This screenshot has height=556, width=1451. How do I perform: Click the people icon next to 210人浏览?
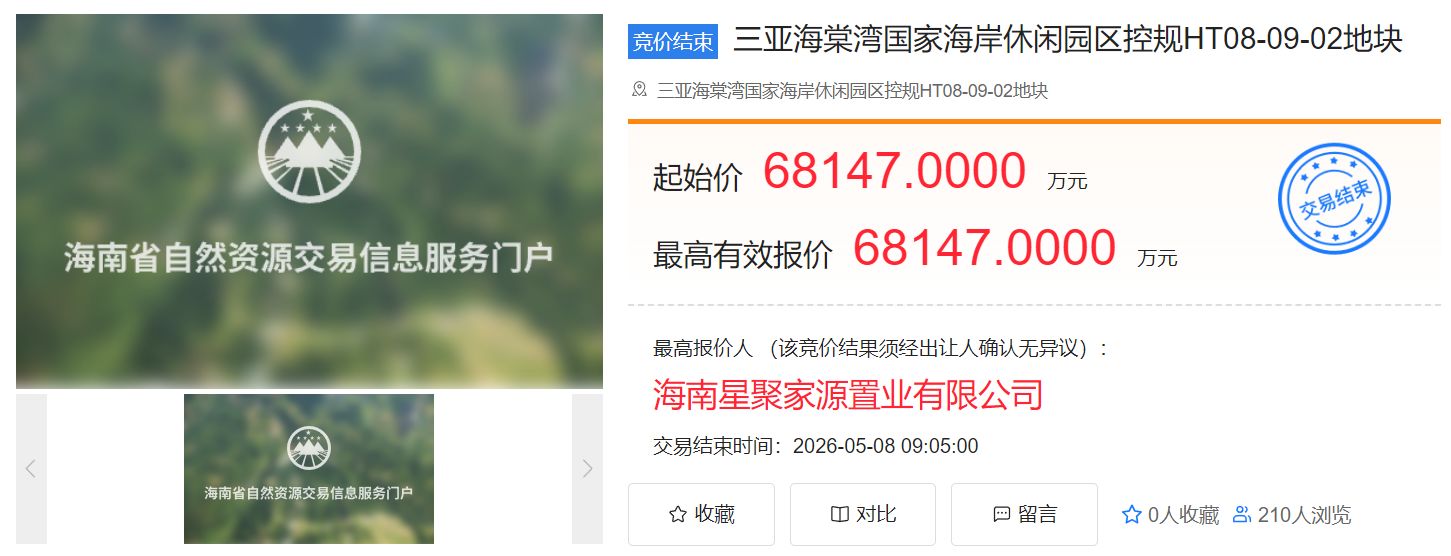[x=1242, y=515]
